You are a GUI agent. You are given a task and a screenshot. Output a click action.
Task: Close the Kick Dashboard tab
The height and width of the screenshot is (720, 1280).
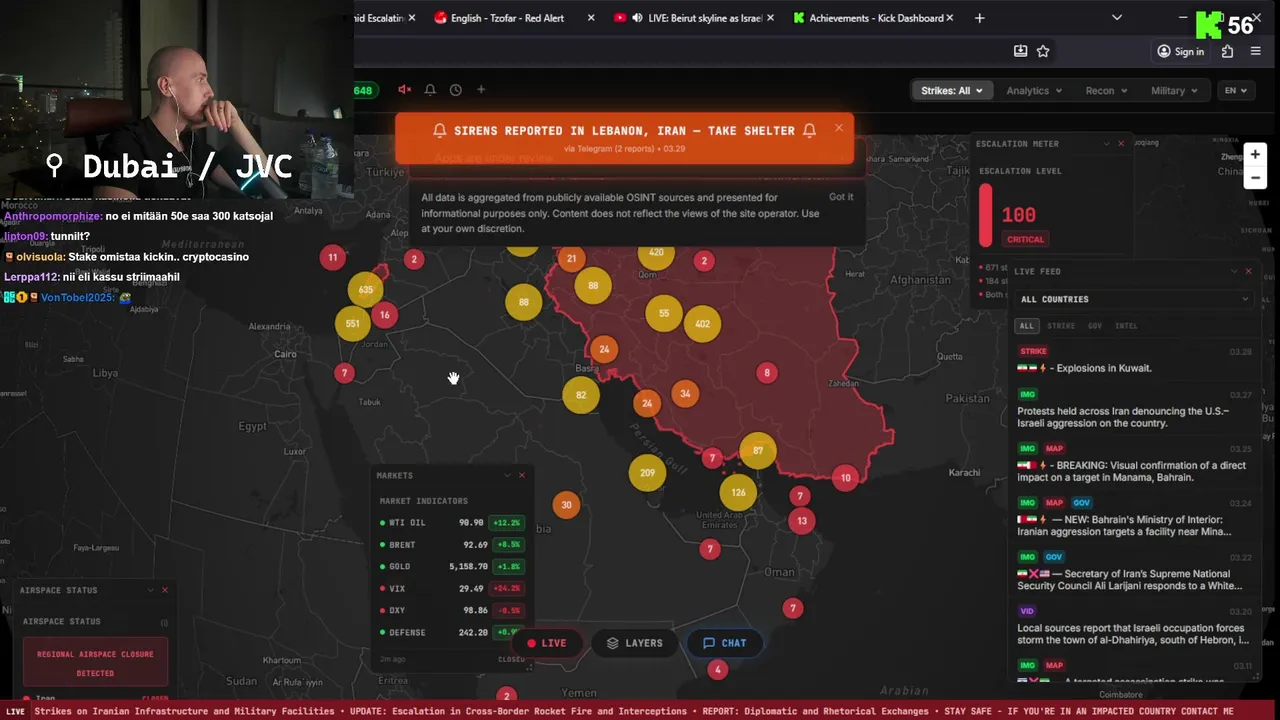[x=950, y=18]
